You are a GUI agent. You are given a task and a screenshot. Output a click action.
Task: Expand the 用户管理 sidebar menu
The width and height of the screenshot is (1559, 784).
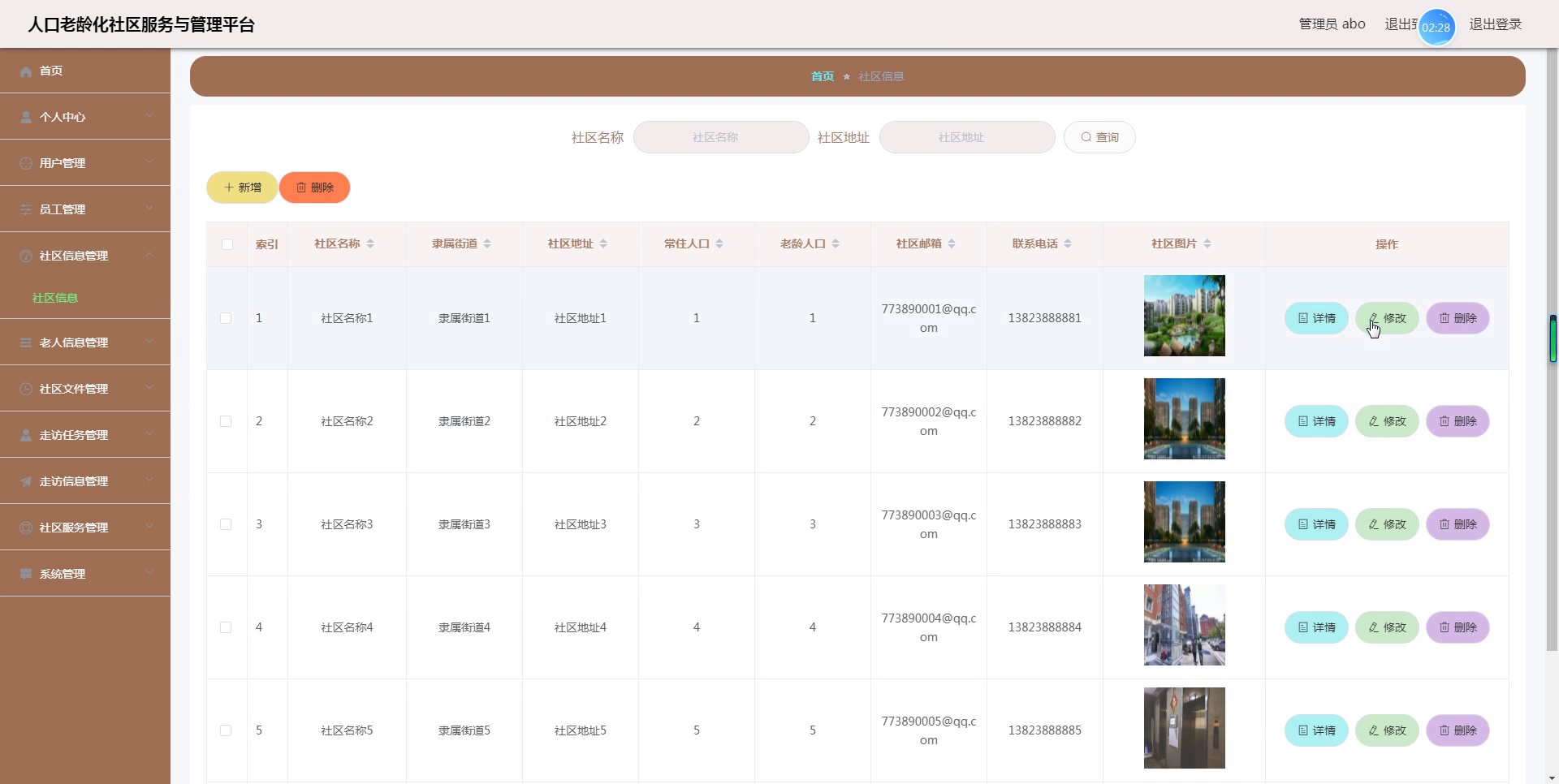(x=85, y=163)
